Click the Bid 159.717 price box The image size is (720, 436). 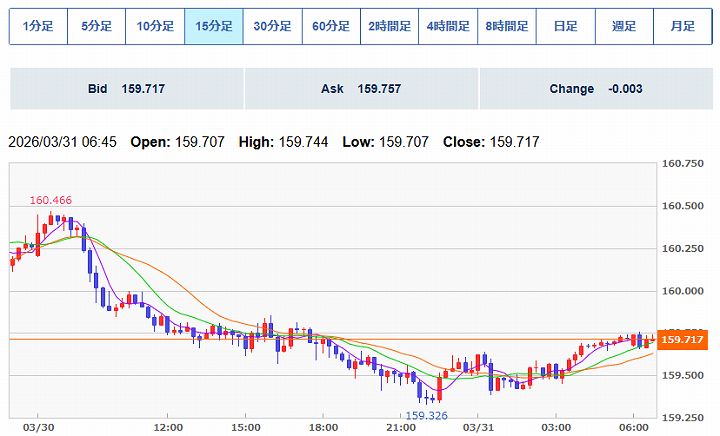click(x=126, y=89)
